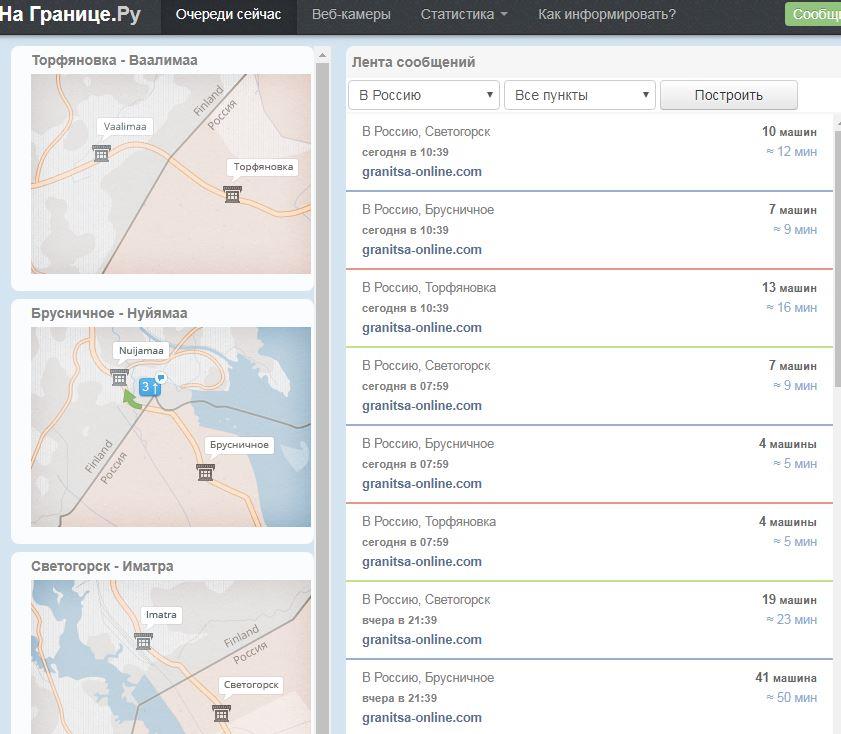Image resolution: width=841 pixels, height=734 pixels.
Task: Click the Vaalimaa checkpoint building icon
Action: (x=101, y=153)
